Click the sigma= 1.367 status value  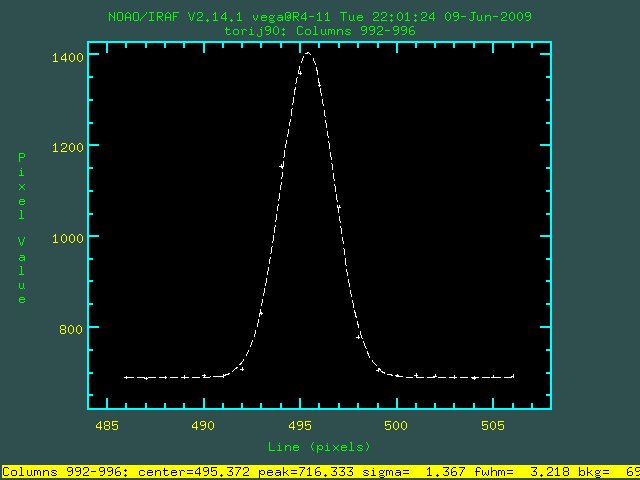point(413,472)
